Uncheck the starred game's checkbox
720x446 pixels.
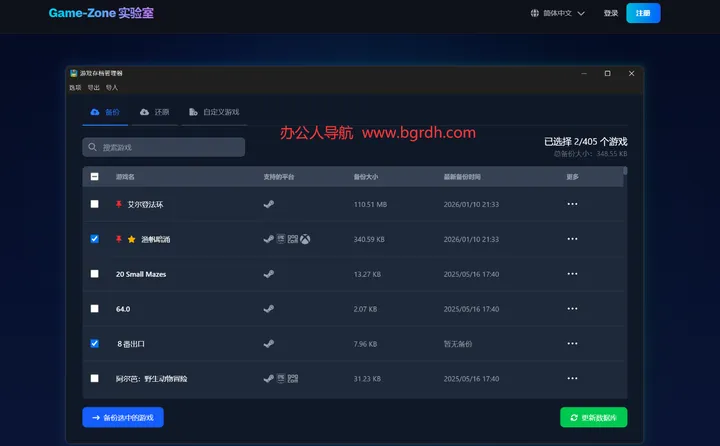pyautogui.click(x=95, y=239)
